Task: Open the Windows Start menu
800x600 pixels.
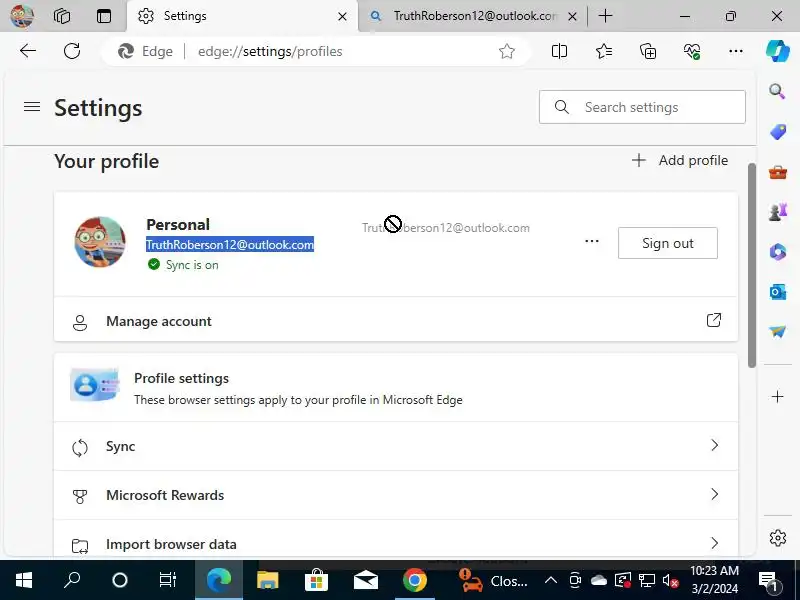Action: 23,580
